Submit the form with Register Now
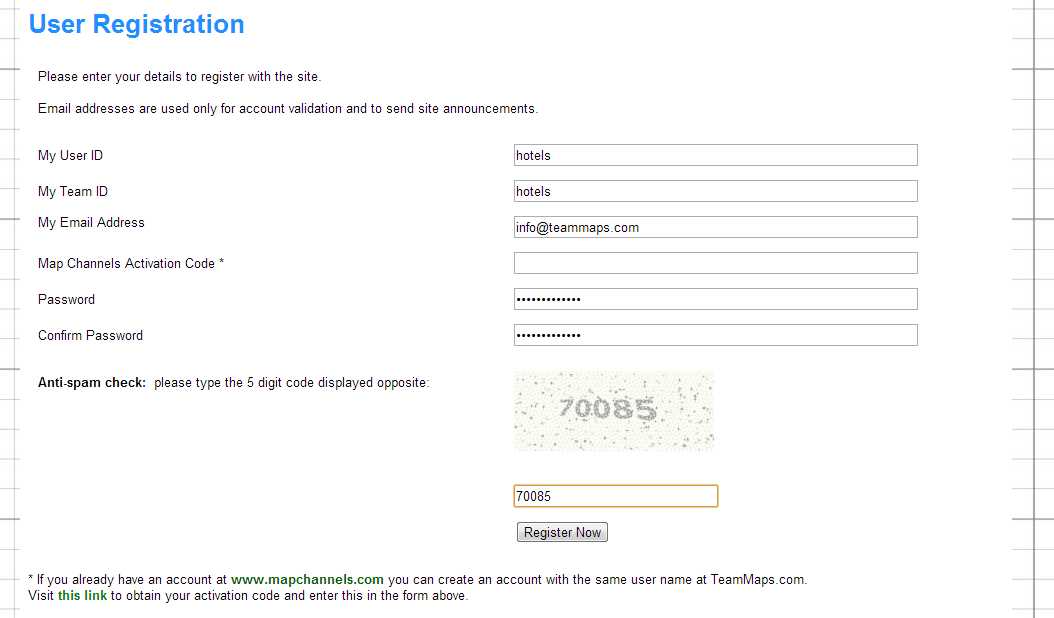 click(x=562, y=532)
